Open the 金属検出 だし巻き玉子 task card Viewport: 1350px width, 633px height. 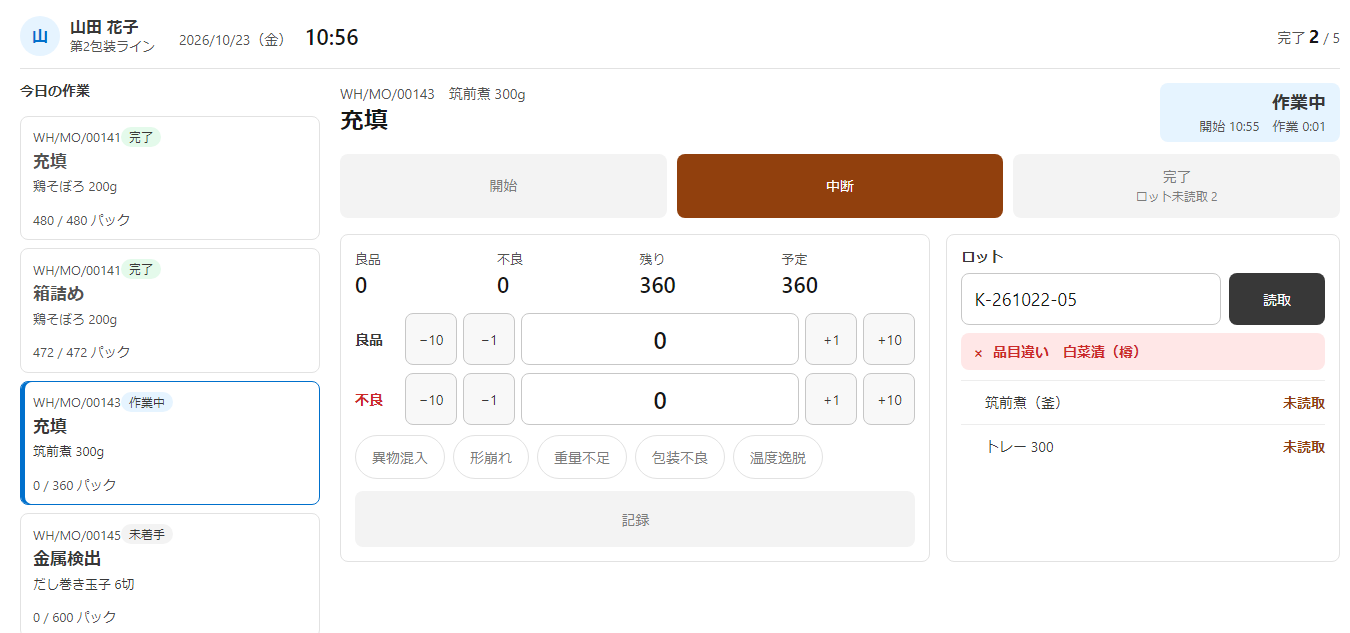pos(170,573)
